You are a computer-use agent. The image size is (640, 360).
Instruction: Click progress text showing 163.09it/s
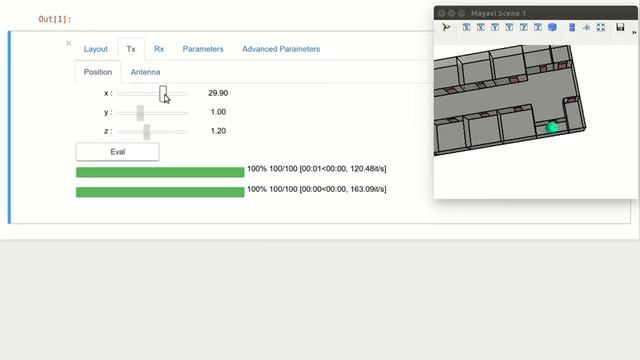317,189
